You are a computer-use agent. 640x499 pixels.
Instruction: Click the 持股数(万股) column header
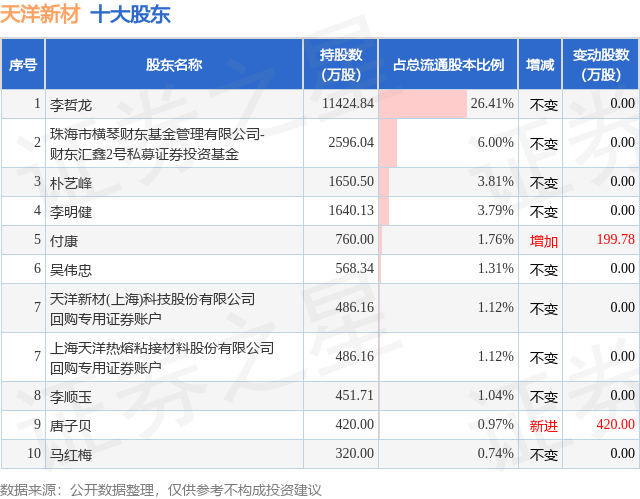(x=341, y=64)
